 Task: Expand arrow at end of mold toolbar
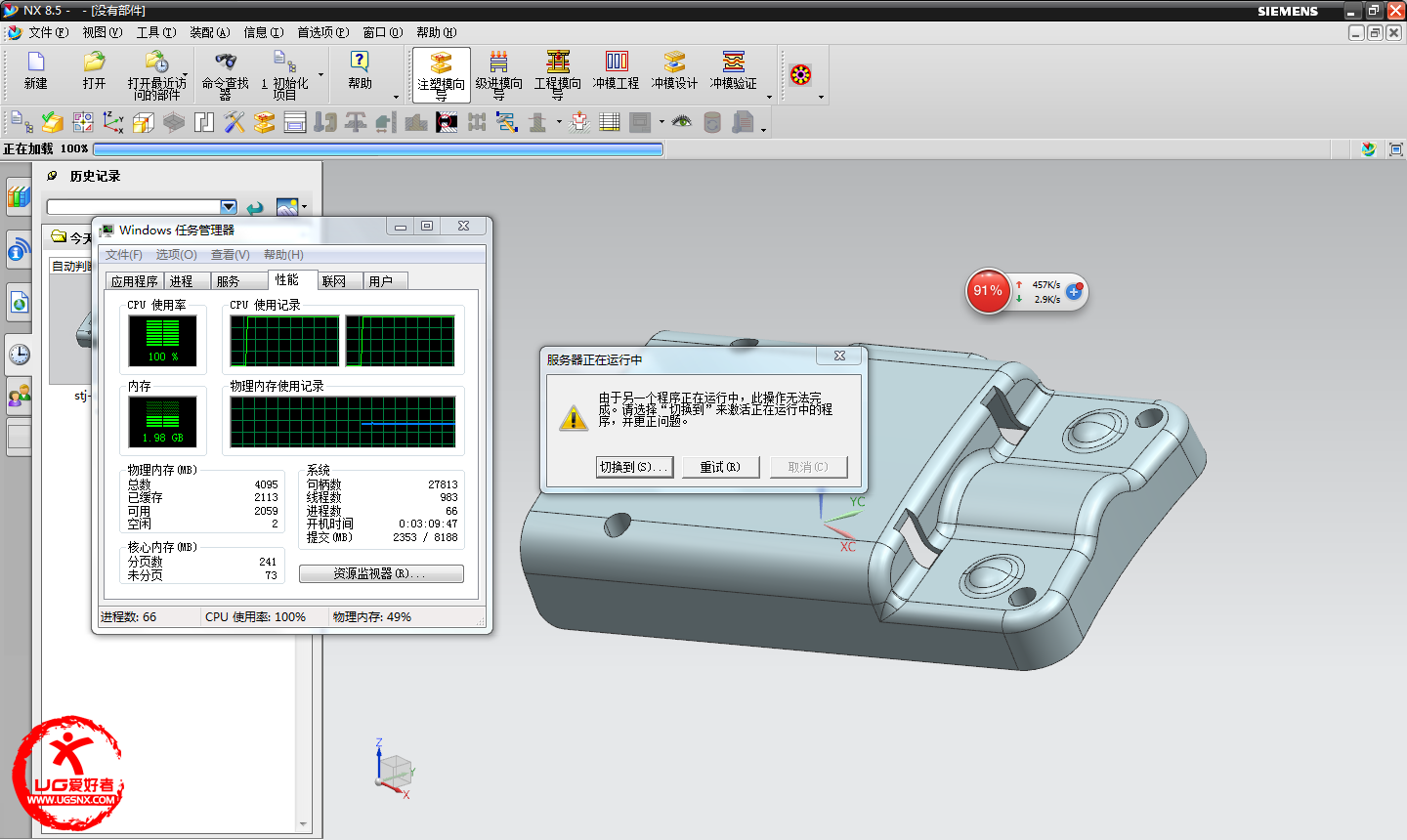(x=763, y=130)
